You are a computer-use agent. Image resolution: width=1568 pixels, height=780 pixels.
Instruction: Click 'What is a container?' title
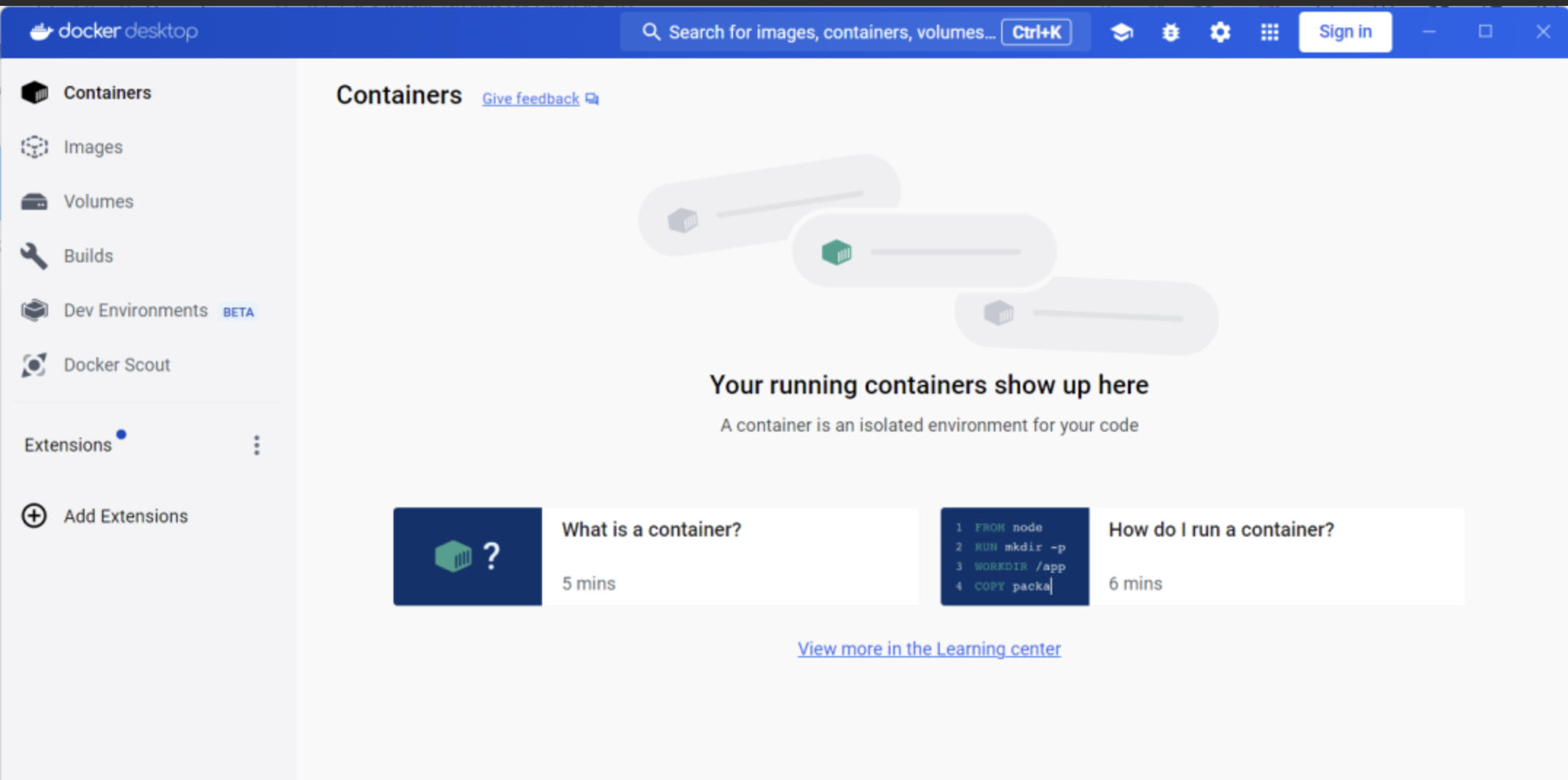coord(651,529)
